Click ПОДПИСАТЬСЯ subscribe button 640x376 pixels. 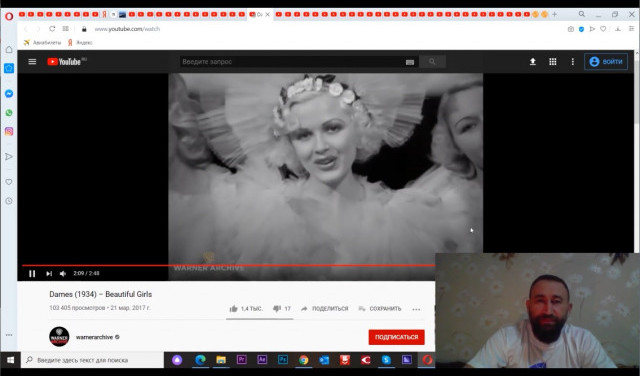(396, 337)
